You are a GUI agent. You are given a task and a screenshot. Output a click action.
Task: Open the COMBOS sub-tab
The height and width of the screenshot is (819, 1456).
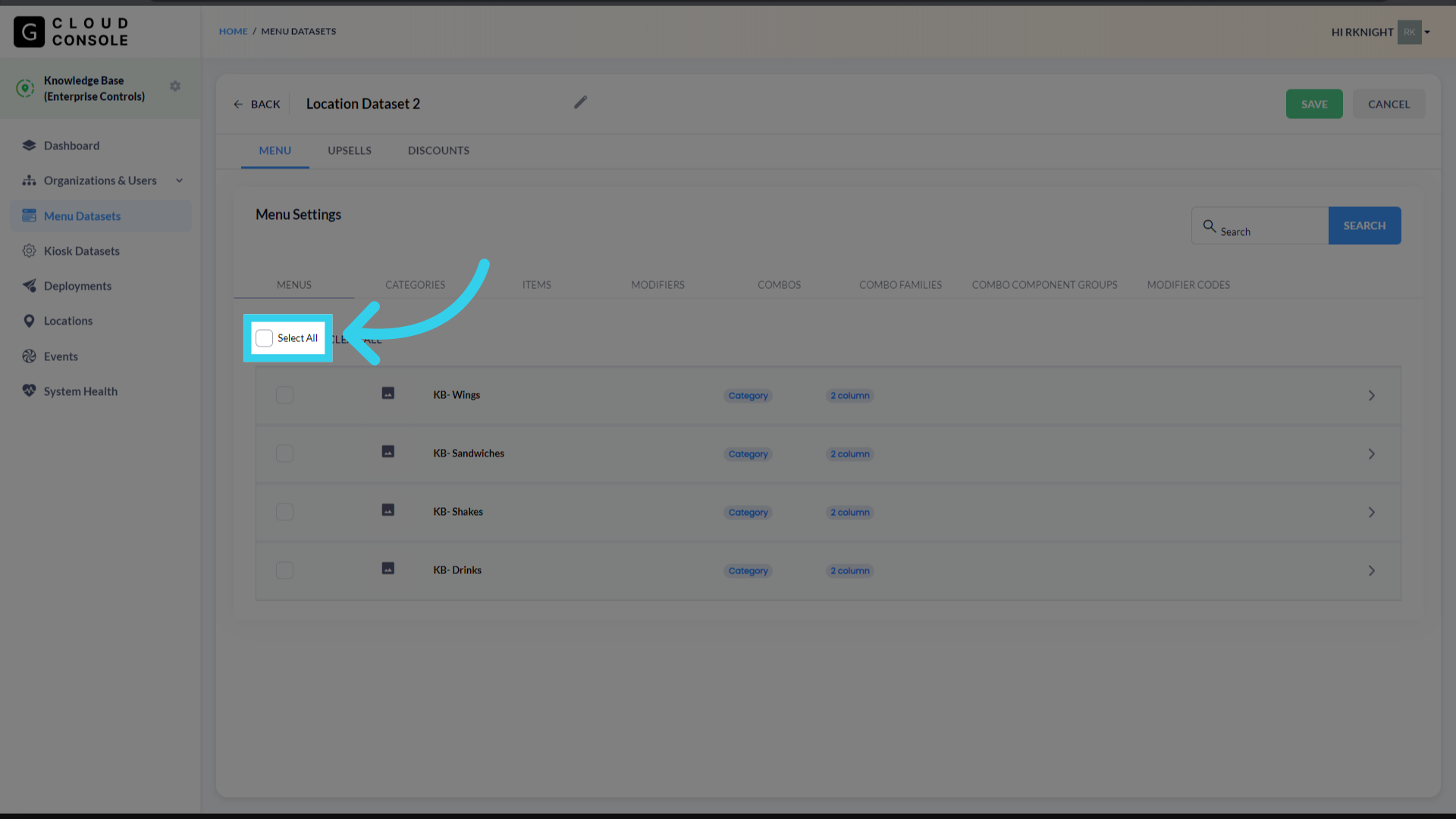(779, 285)
